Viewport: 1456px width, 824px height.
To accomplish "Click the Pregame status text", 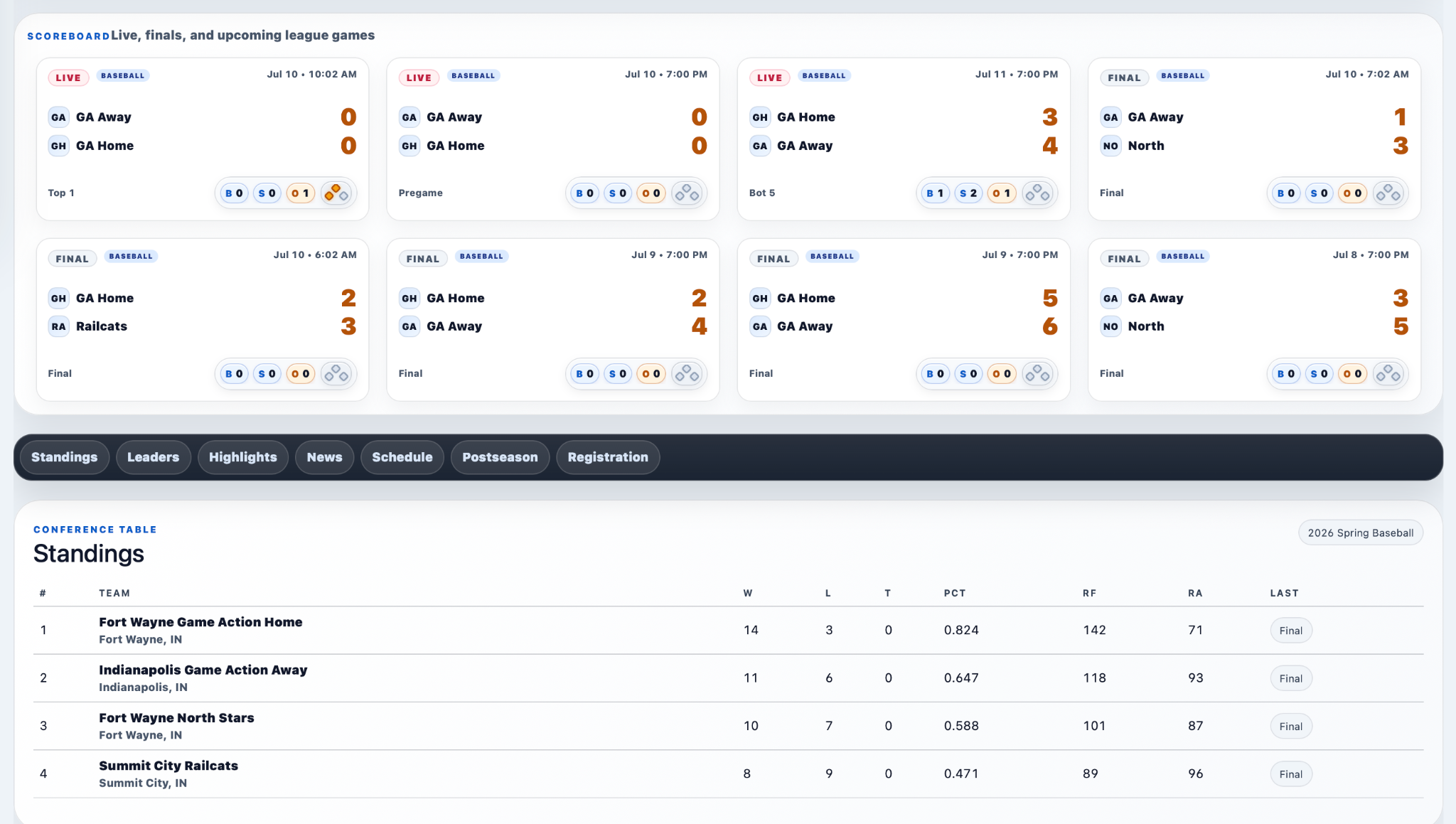I will pyautogui.click(x=420, y=193).
